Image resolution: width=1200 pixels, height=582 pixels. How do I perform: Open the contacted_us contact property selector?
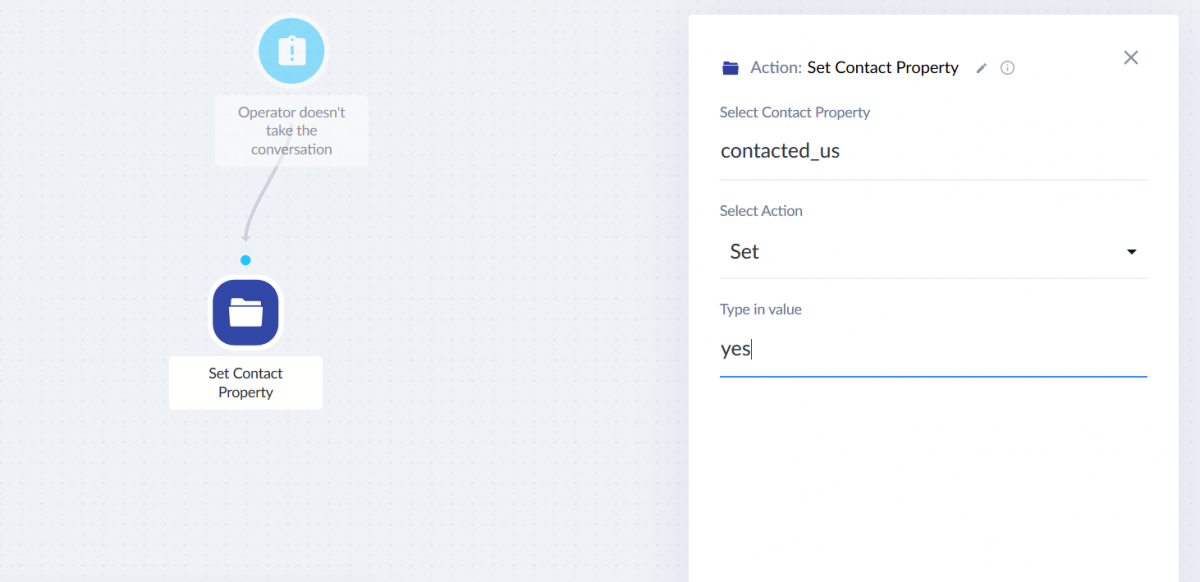point(933,152)
